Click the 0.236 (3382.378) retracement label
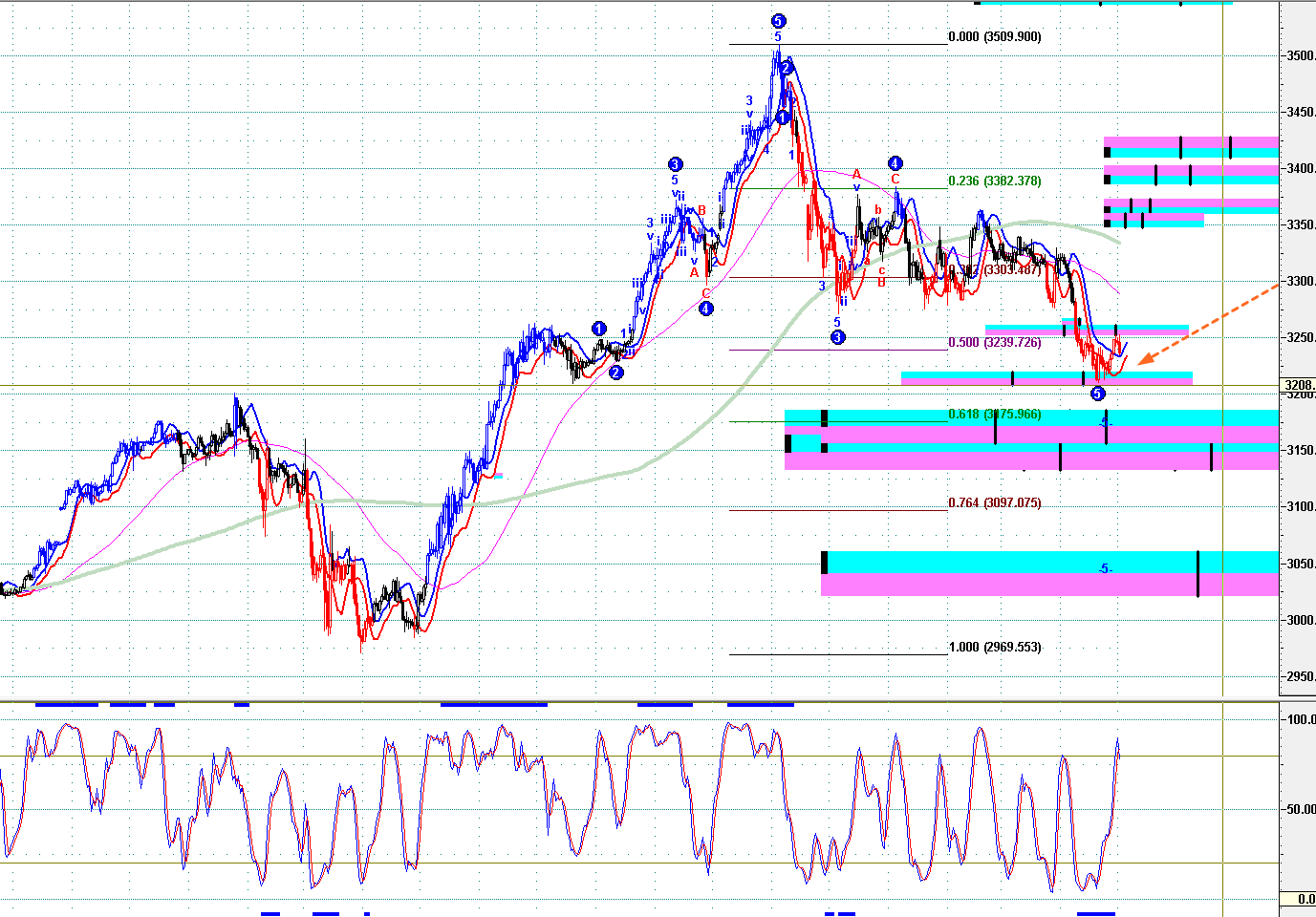The width and height of the screenshot is (1316, 917). point(995,181)
